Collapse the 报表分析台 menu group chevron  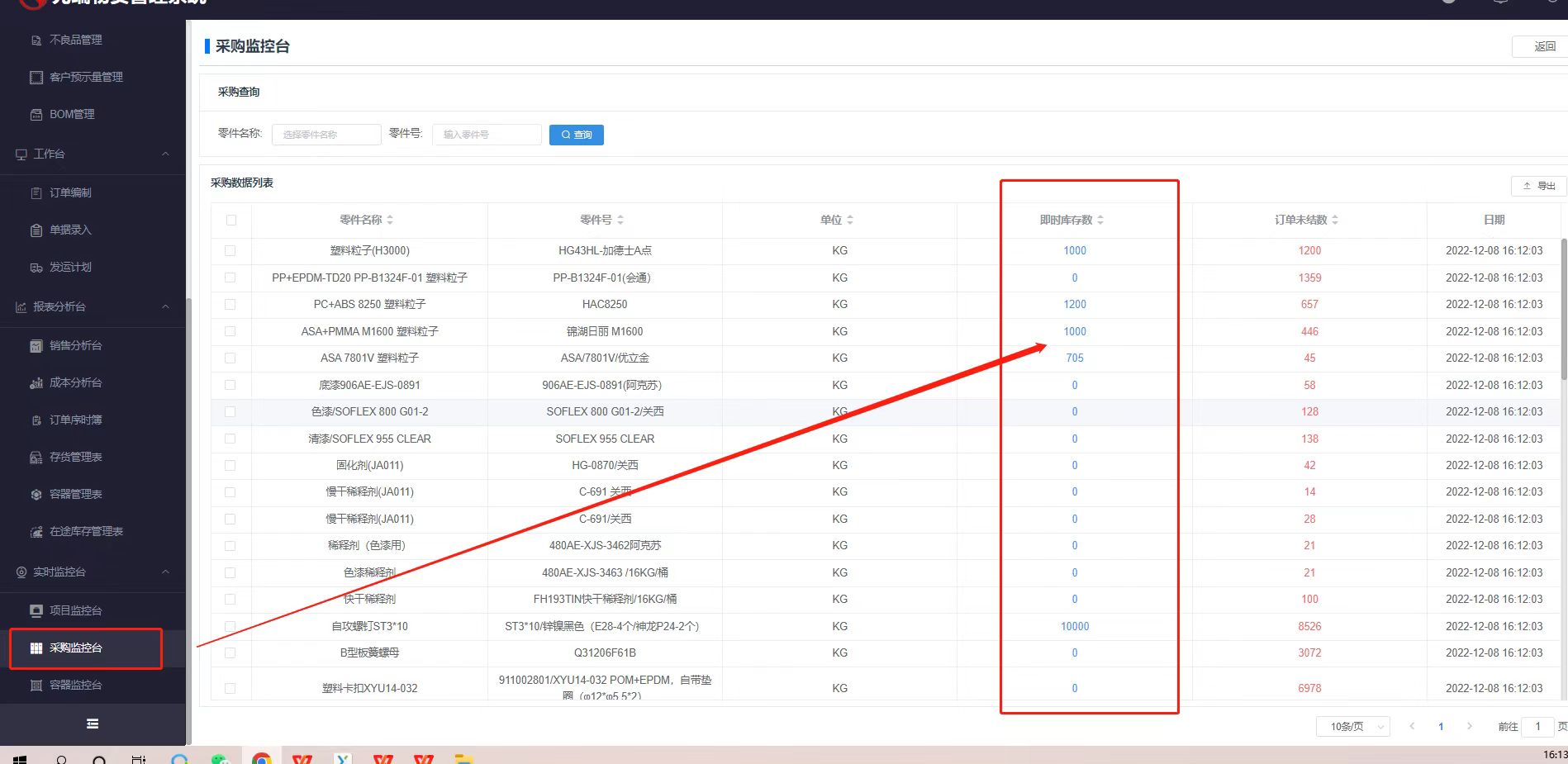(x=165, y=306)
